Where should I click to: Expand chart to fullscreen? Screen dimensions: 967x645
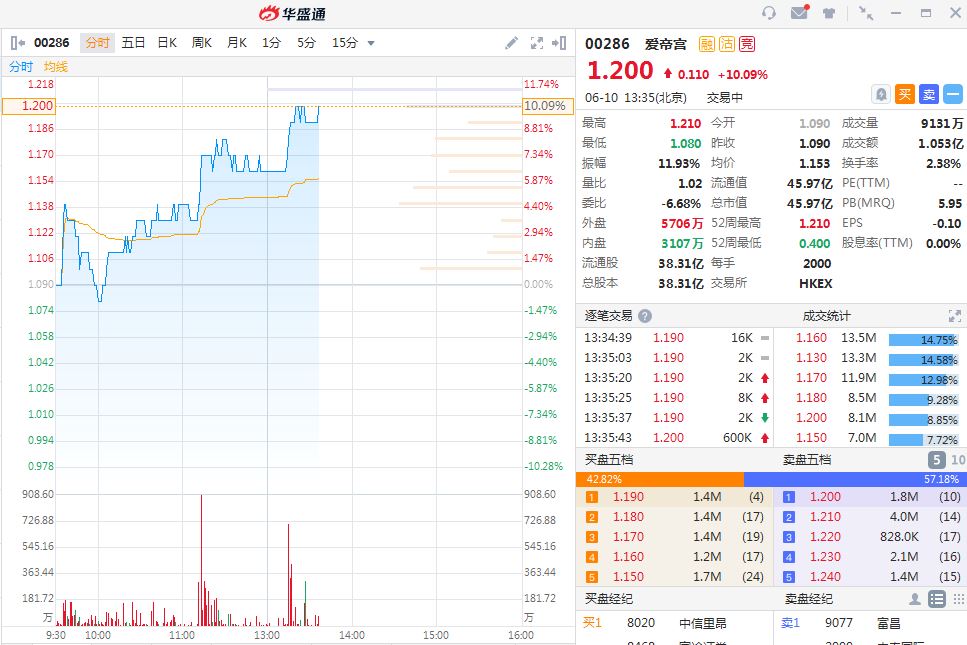click(537, 43)
